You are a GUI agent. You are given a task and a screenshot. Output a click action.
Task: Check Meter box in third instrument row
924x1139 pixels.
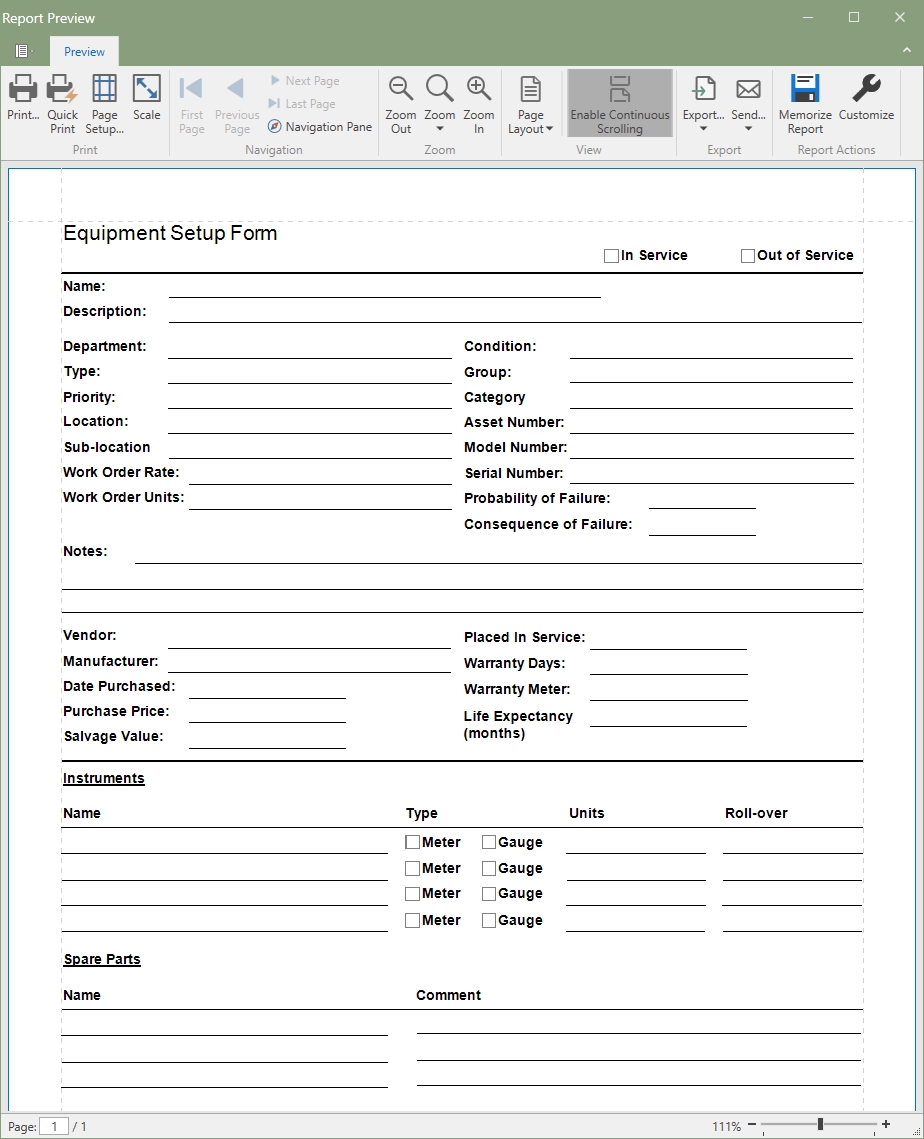412,893
